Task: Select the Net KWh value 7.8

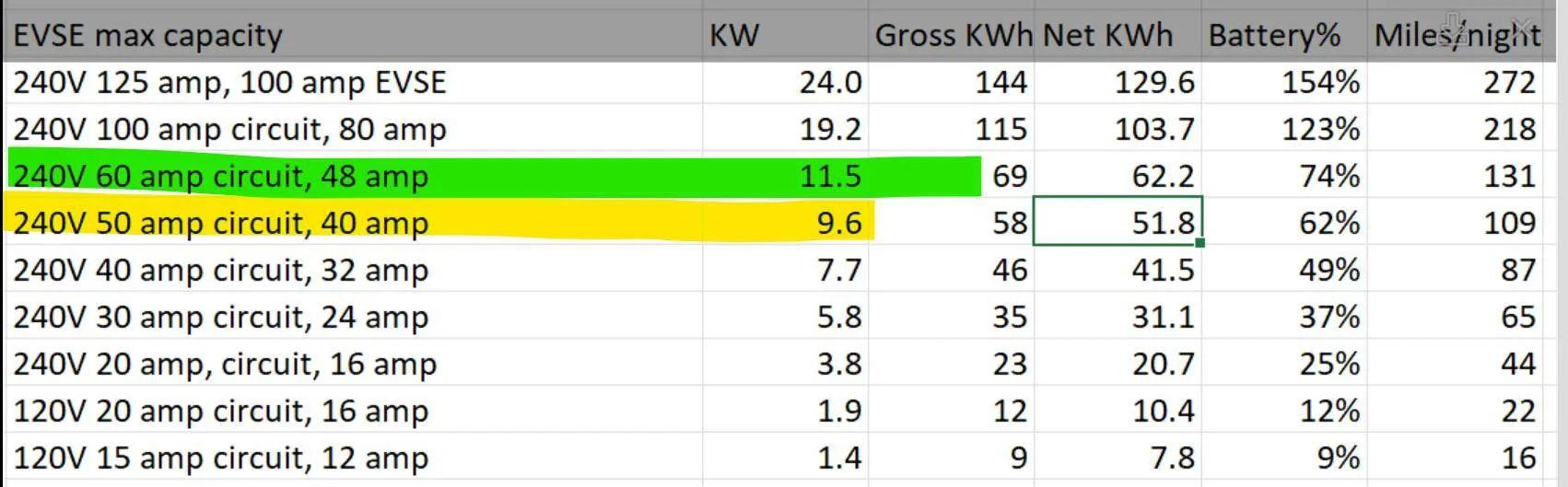Action: click(x=1173, y=458)
